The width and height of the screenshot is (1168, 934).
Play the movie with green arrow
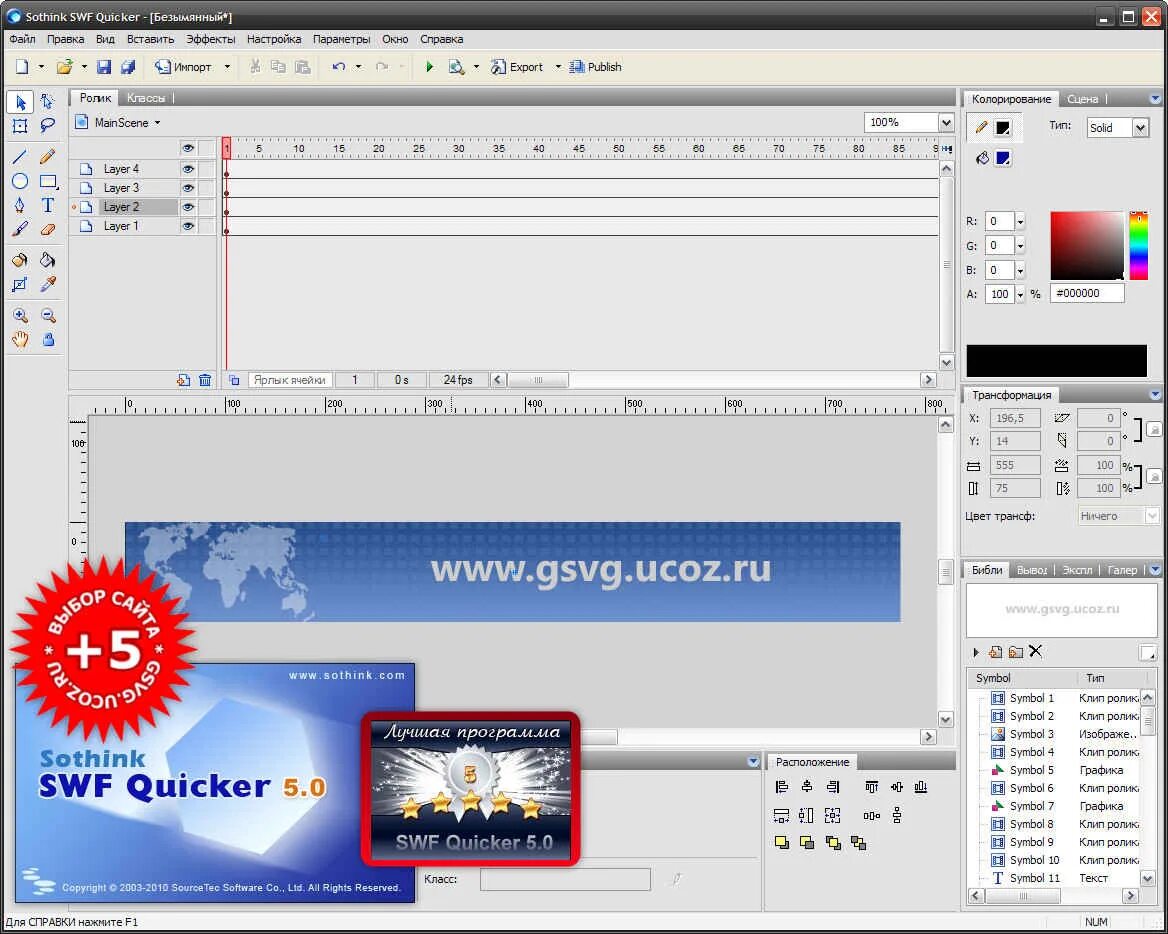[429, 67]
